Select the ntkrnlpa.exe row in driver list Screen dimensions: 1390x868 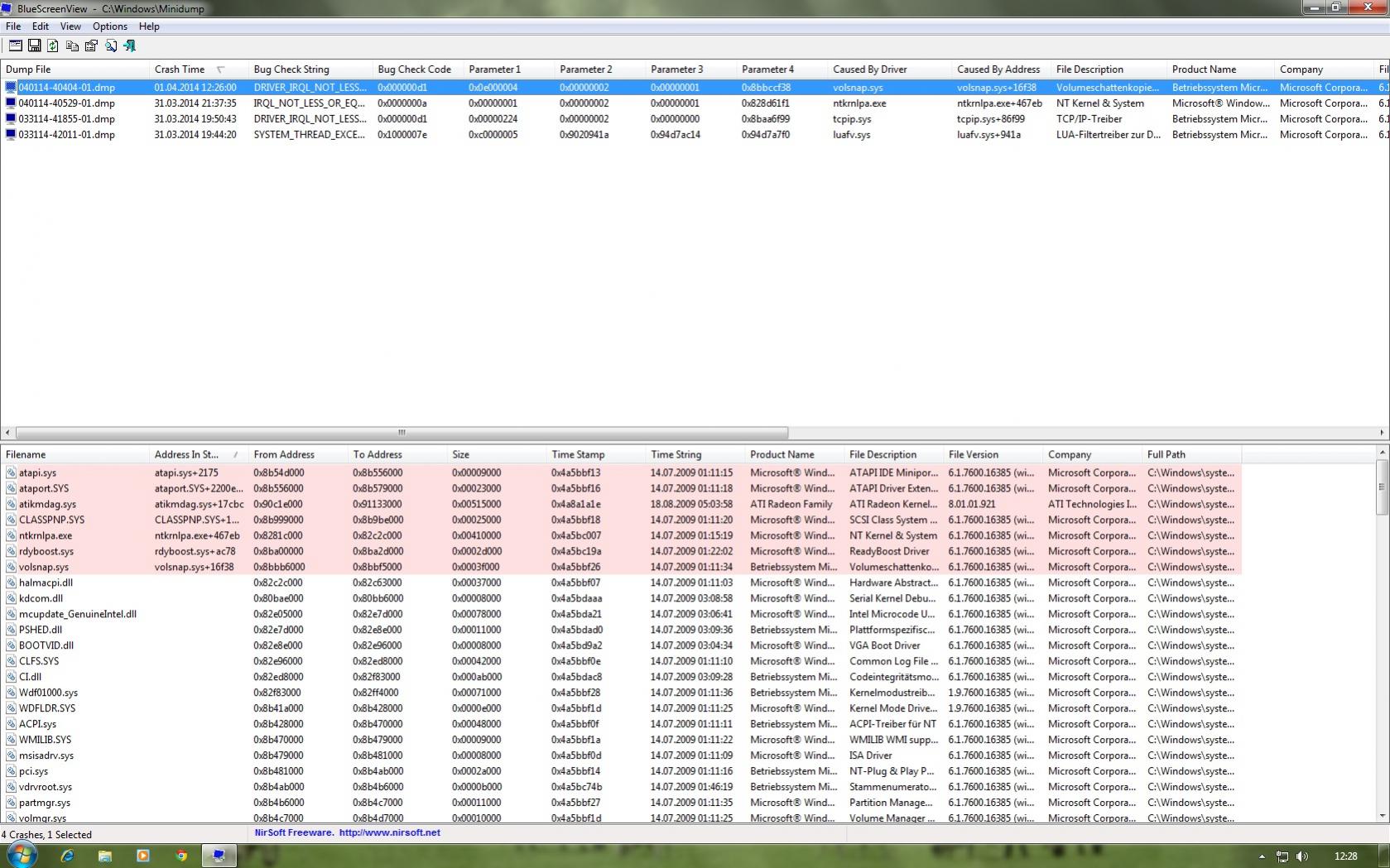tap(621, 536)
